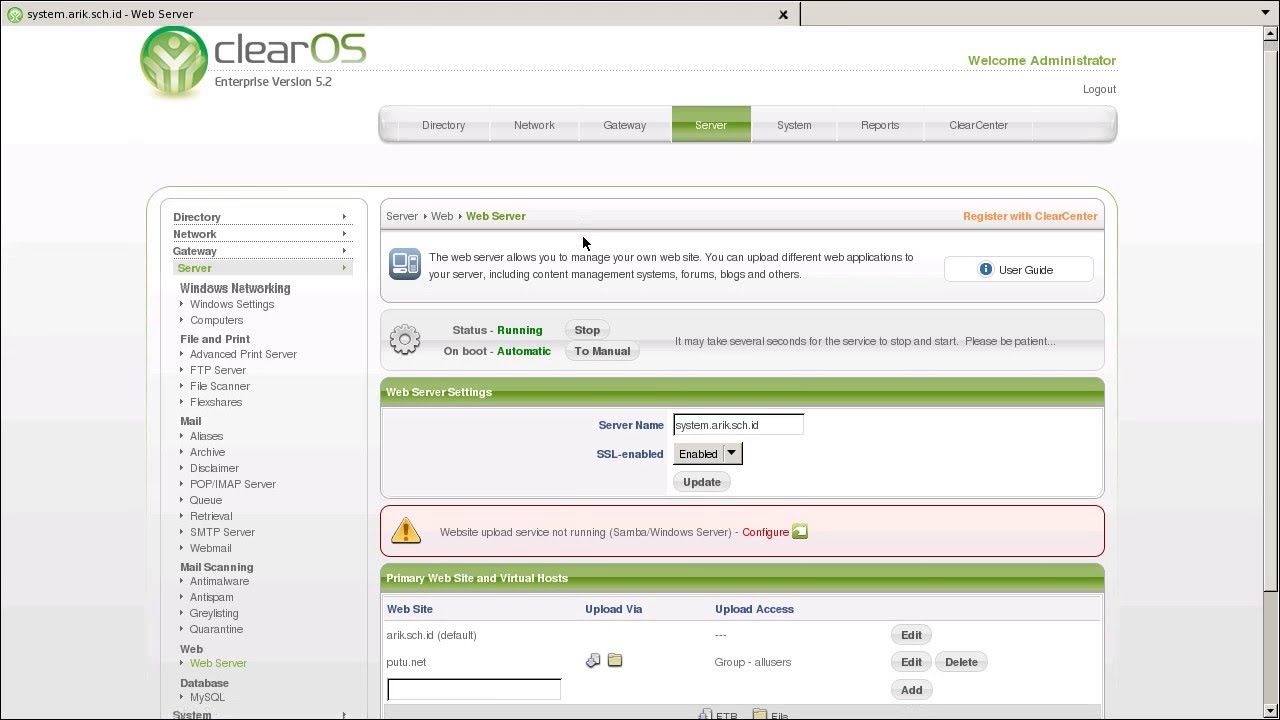
Task: Open mail Retrieval page
Action: tap(211, 516)
